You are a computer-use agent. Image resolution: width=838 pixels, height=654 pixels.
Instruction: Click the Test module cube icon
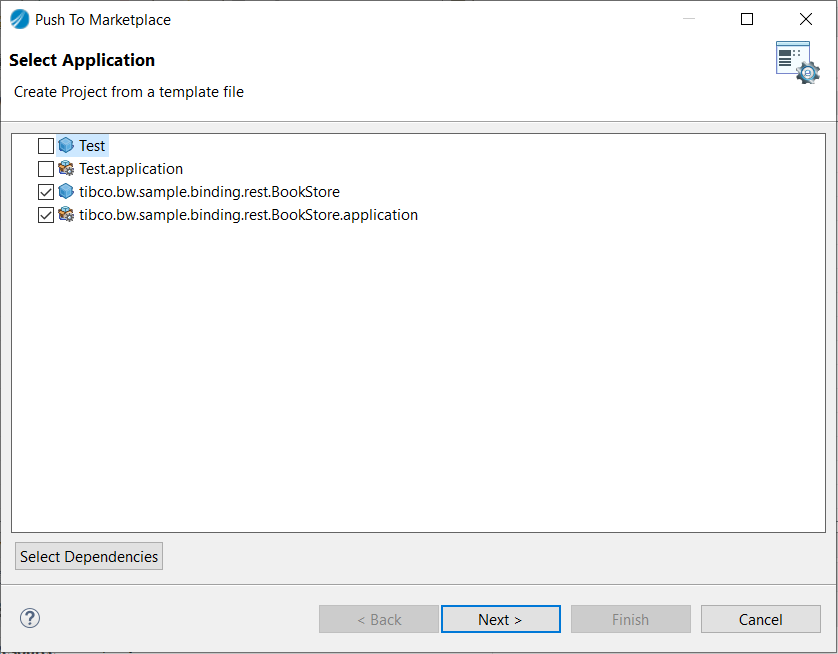[x=66, y=145]
